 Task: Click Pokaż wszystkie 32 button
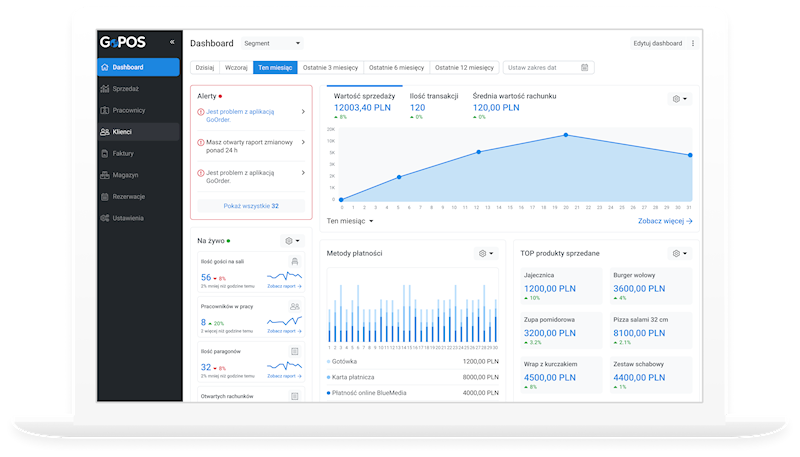251,206
